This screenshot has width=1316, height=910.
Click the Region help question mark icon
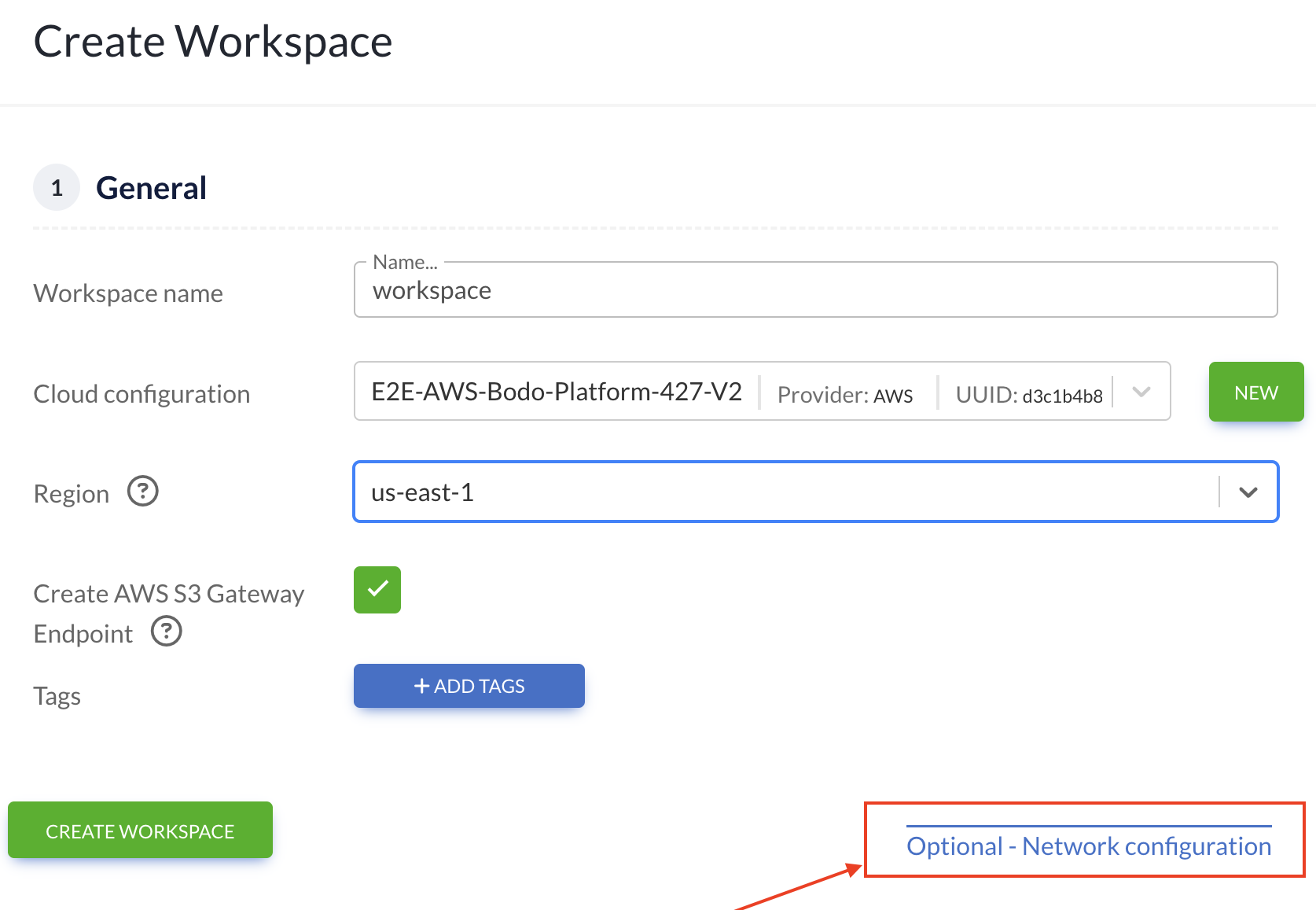pyautogui.click(x=143, y=492)
